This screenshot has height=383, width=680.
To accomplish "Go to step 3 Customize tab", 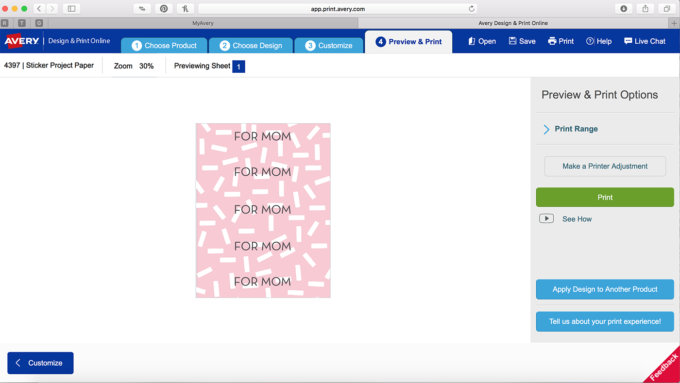I will point(329,46).
